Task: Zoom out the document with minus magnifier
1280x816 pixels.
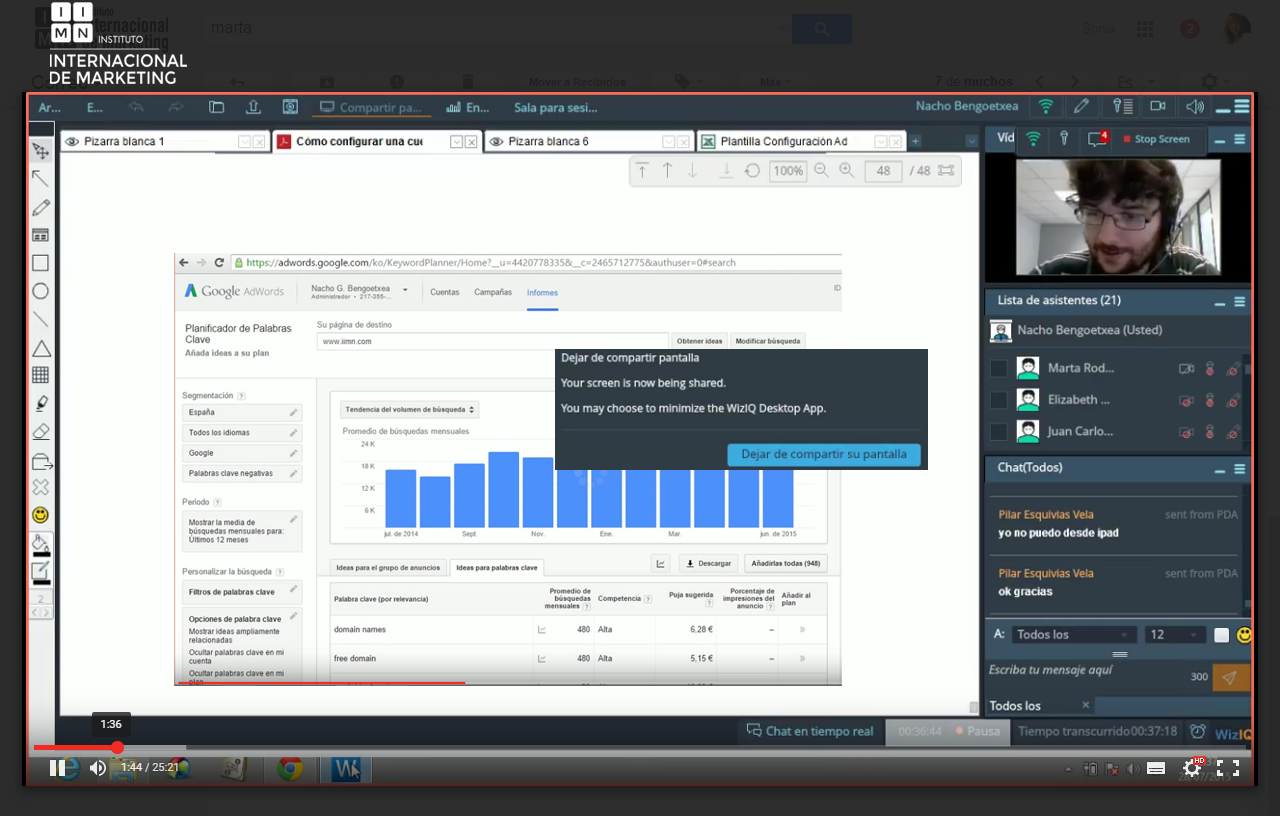Action: pyautogui.click(x=822, y=171)
